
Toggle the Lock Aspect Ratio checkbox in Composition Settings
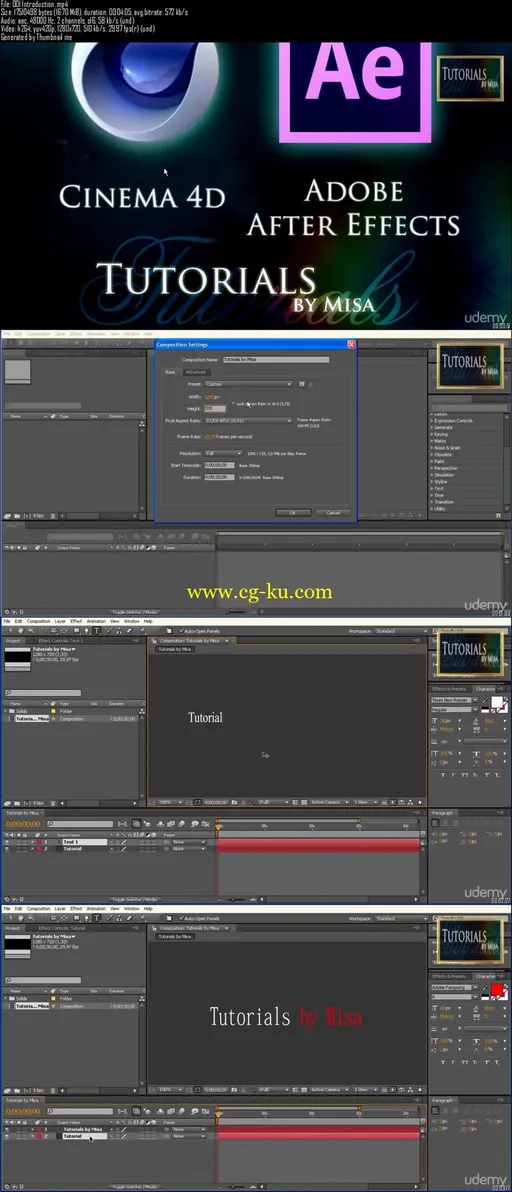point(233,404)
